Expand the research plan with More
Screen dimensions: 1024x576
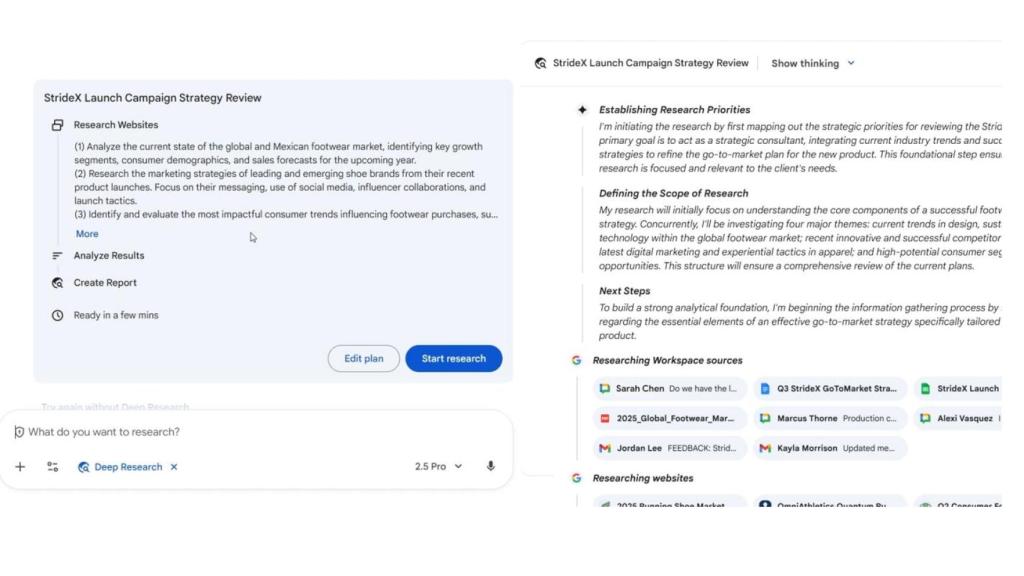coord(87,234)
